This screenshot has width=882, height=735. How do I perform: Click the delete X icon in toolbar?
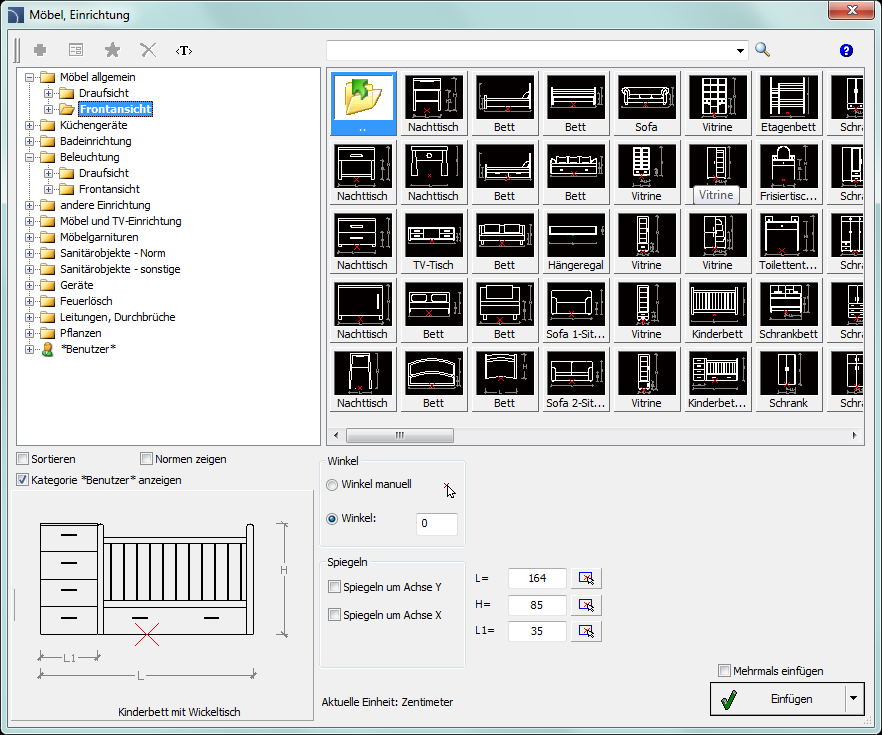click(x=148, y=50)
